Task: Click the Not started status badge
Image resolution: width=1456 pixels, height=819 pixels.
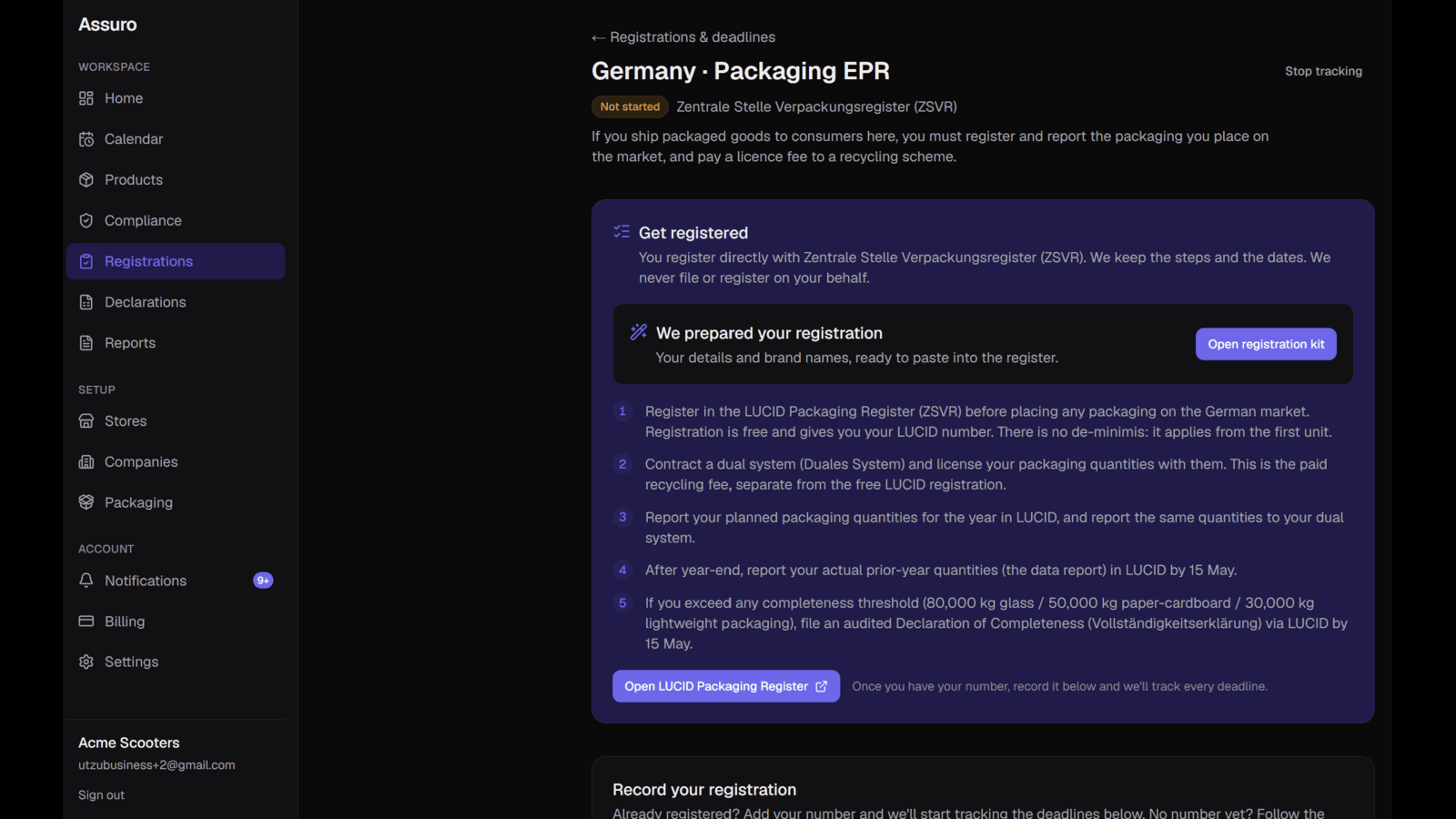Action: [630, 106]
